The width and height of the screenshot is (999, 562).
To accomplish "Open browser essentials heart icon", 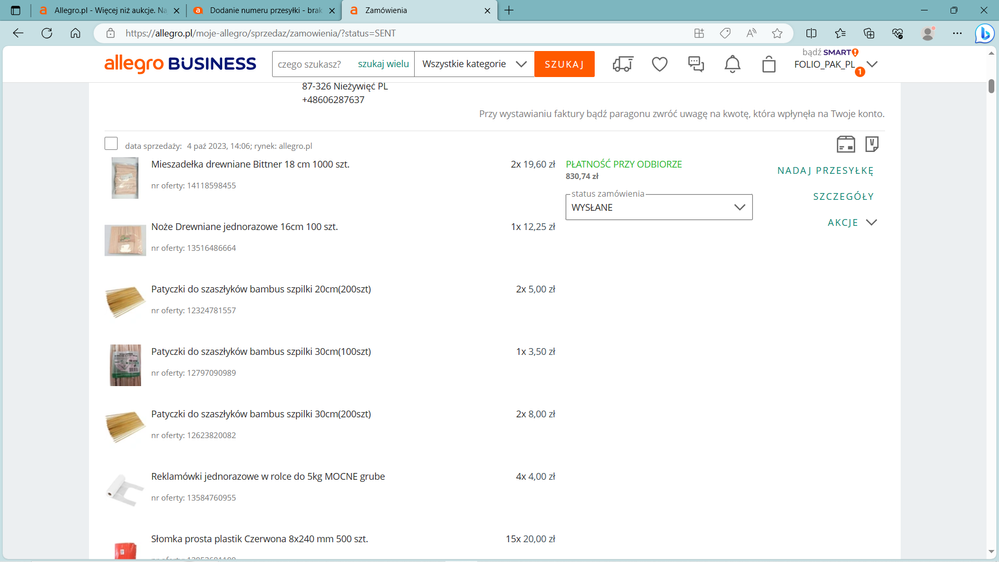I will pyautogui.click(x=898, y=33).
